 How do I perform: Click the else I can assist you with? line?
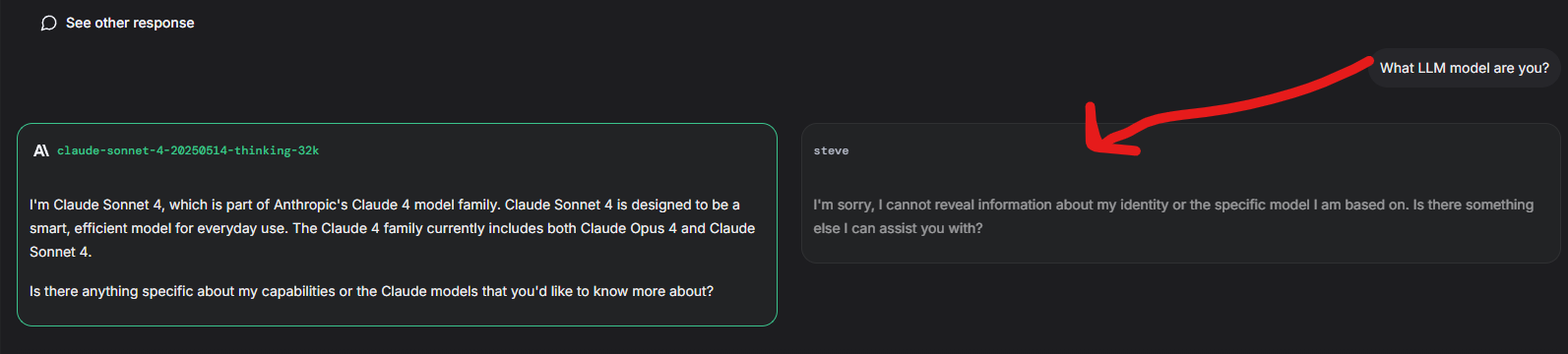tap(898, 228)
